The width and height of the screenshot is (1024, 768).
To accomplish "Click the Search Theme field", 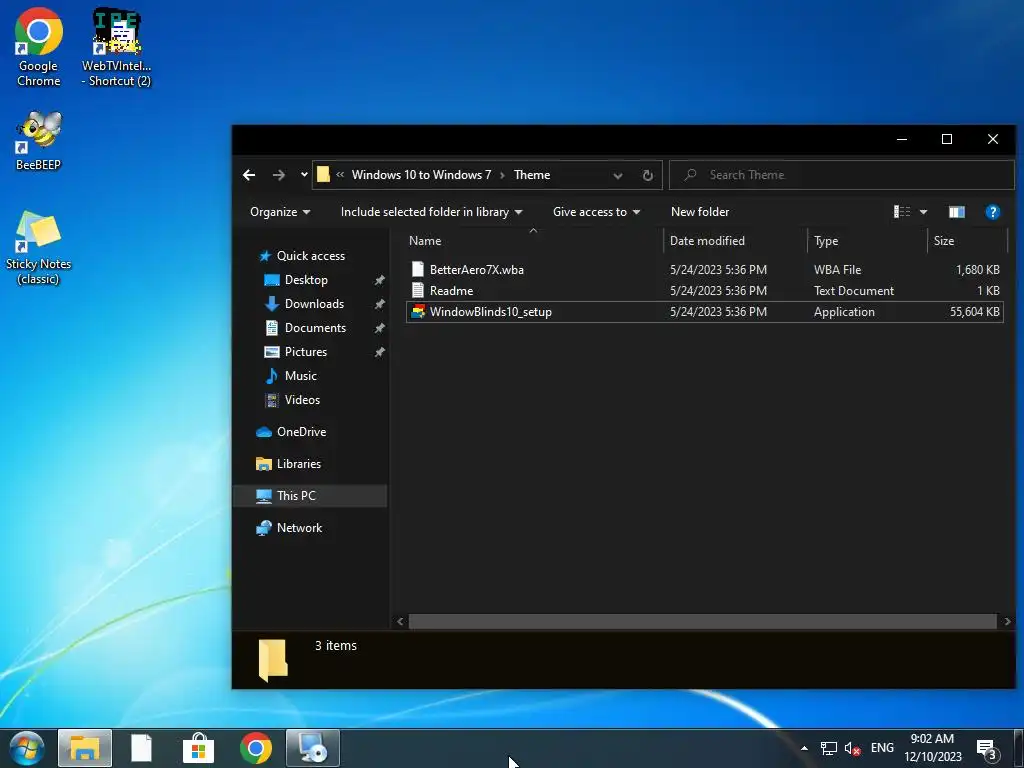I will pyautogui.click(x=842, y=175).
